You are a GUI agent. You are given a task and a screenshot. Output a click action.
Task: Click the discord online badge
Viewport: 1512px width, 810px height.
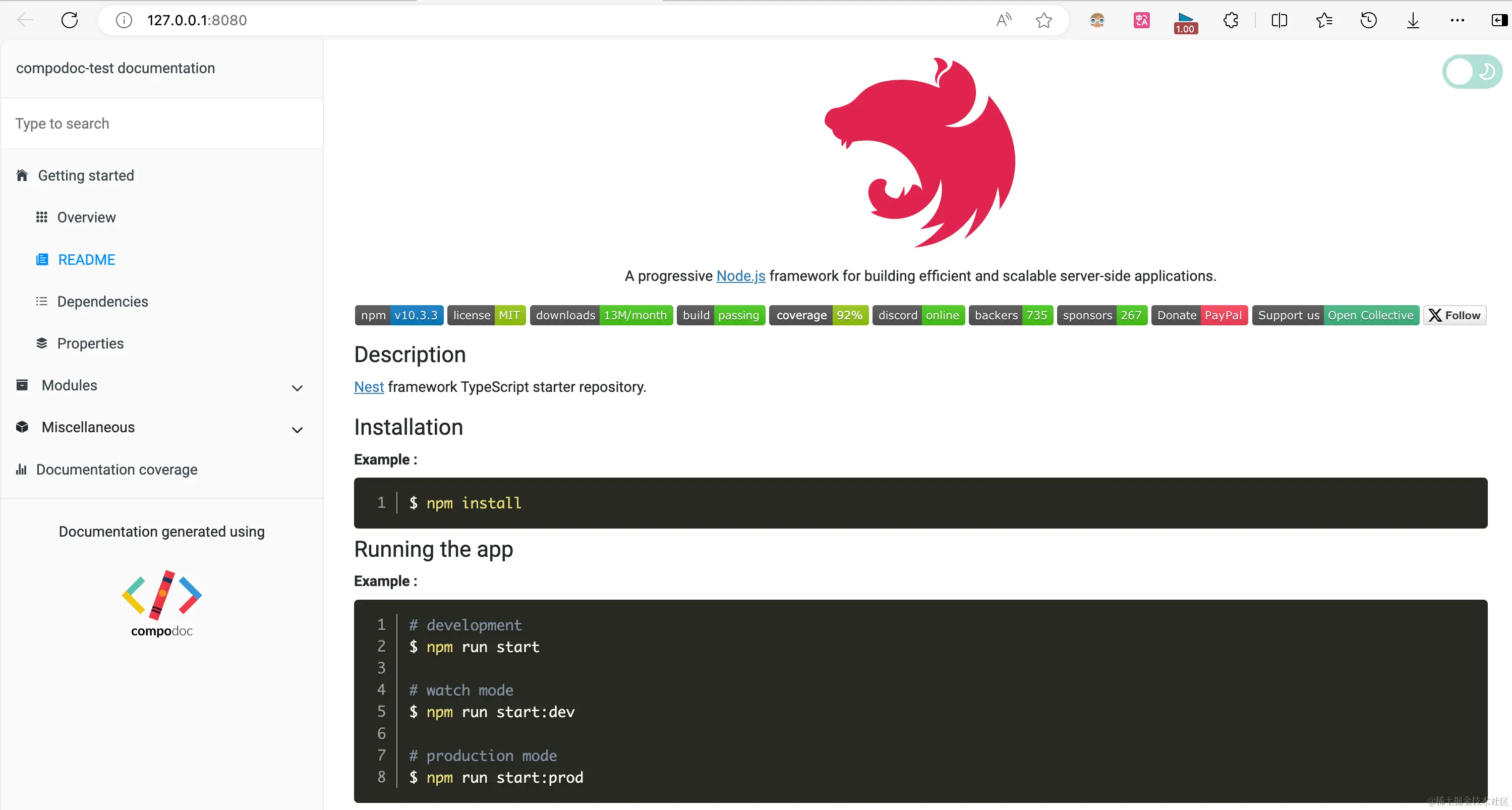[x=918, y=315]
